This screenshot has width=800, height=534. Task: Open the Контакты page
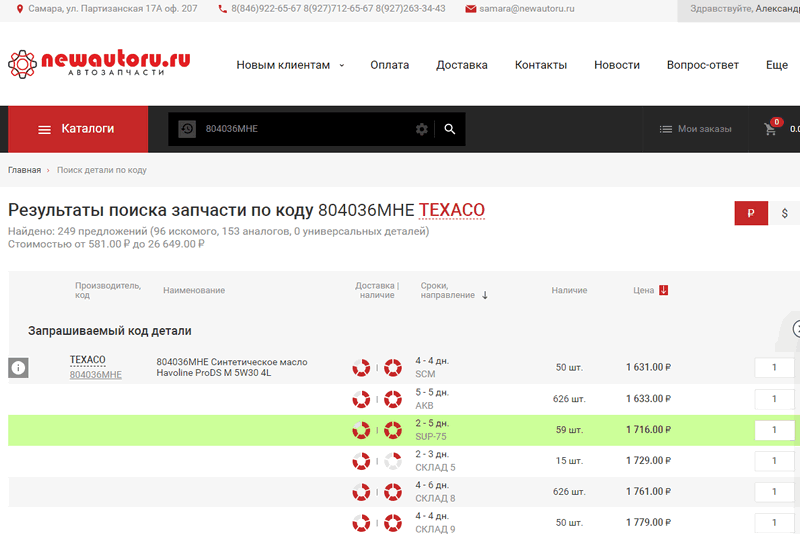point(541,65)
